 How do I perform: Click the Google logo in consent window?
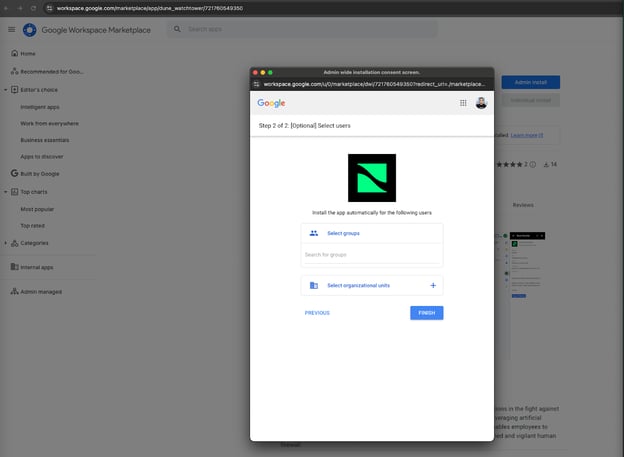271,103
